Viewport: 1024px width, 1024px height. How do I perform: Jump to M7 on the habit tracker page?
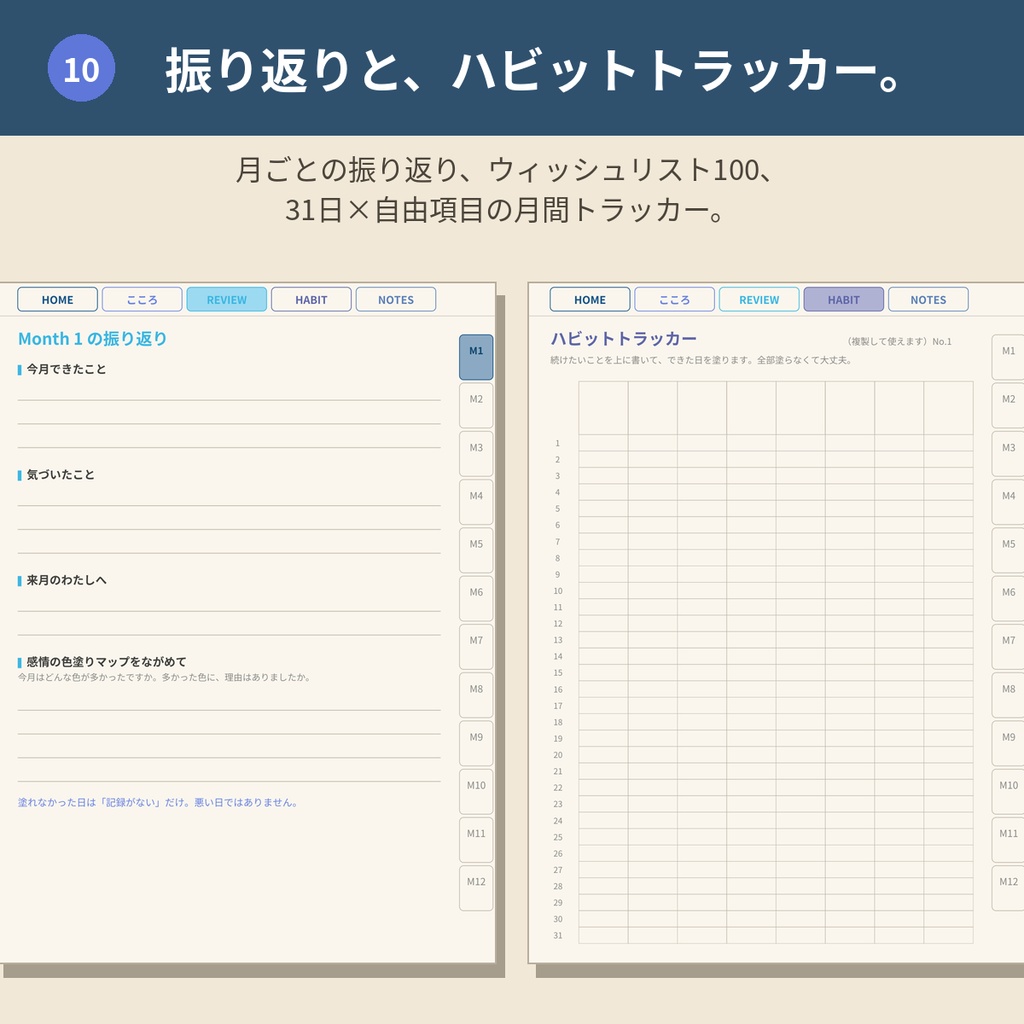[1008, 647]
